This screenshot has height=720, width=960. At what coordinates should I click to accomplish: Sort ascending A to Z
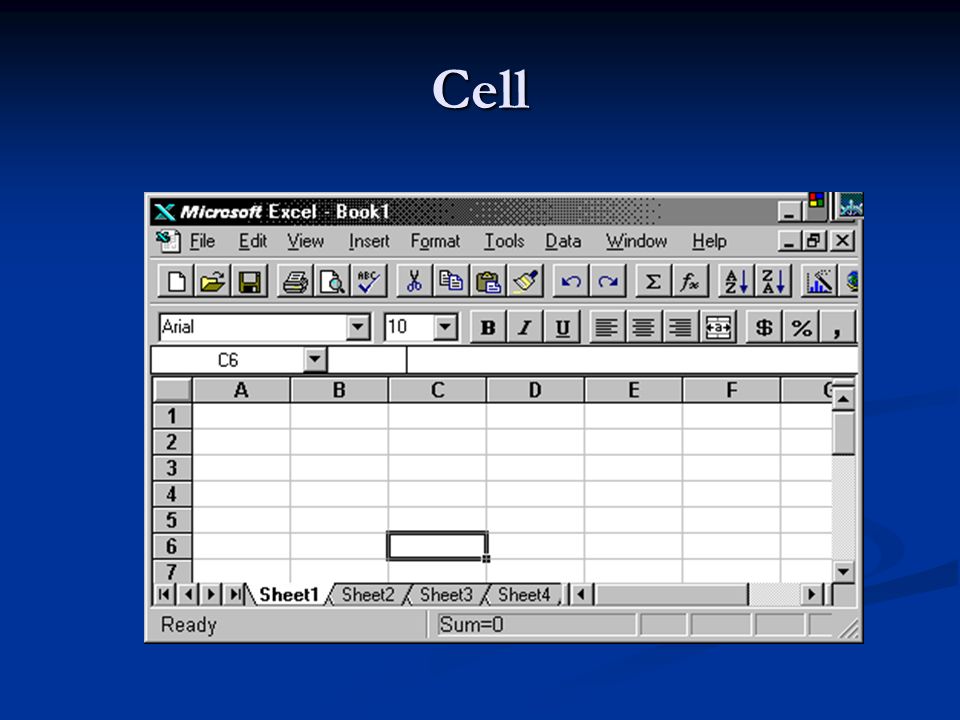[736, 282]
